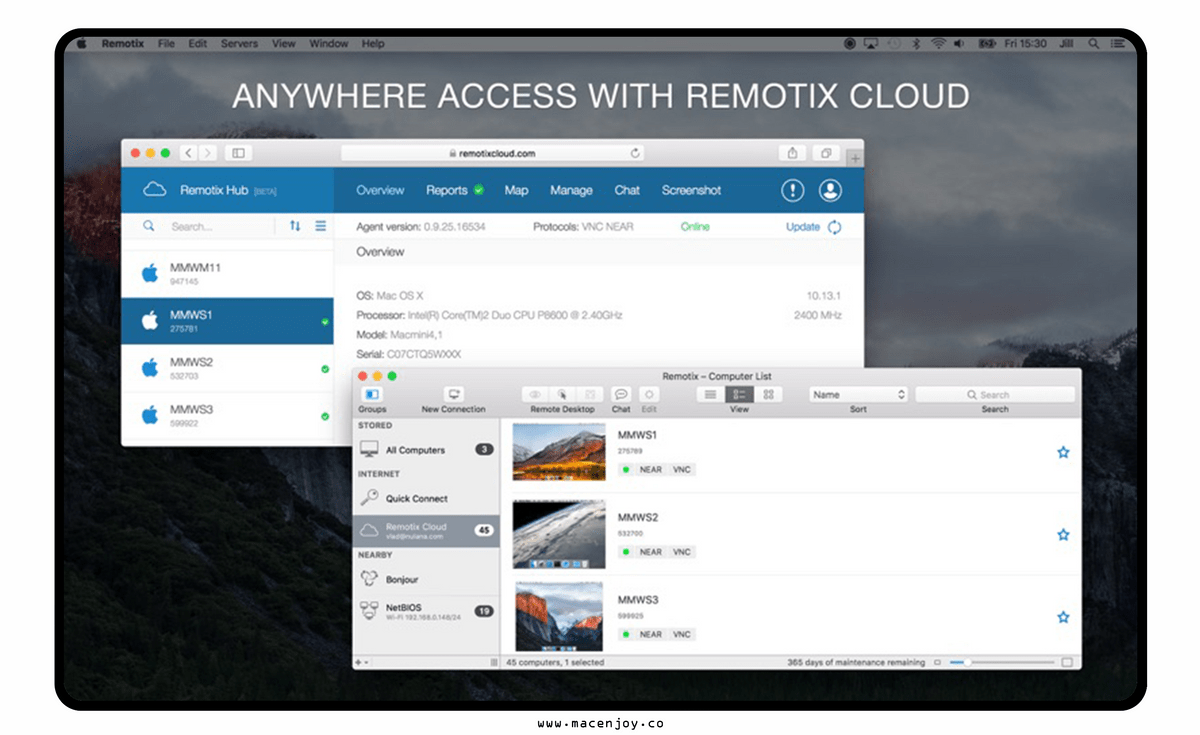Select MMWS1 in the Hub computer list
1200x735 pixels.
[x=227, y=321]
